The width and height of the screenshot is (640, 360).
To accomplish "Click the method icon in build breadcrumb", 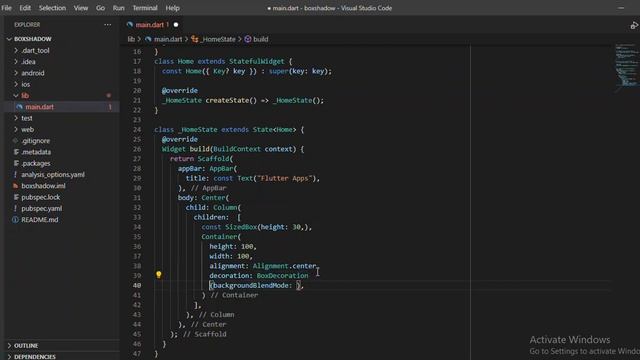I will (248, 39).
